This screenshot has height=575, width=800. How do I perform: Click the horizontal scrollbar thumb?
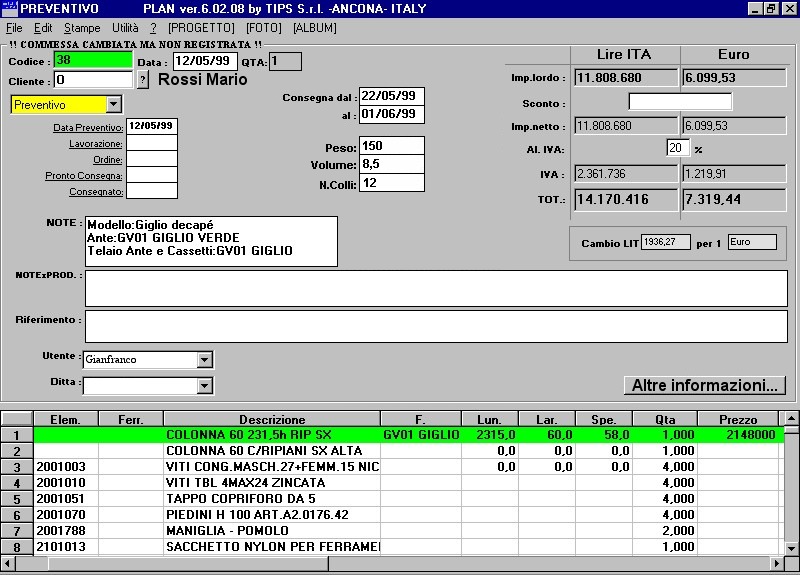click(189, 564)
